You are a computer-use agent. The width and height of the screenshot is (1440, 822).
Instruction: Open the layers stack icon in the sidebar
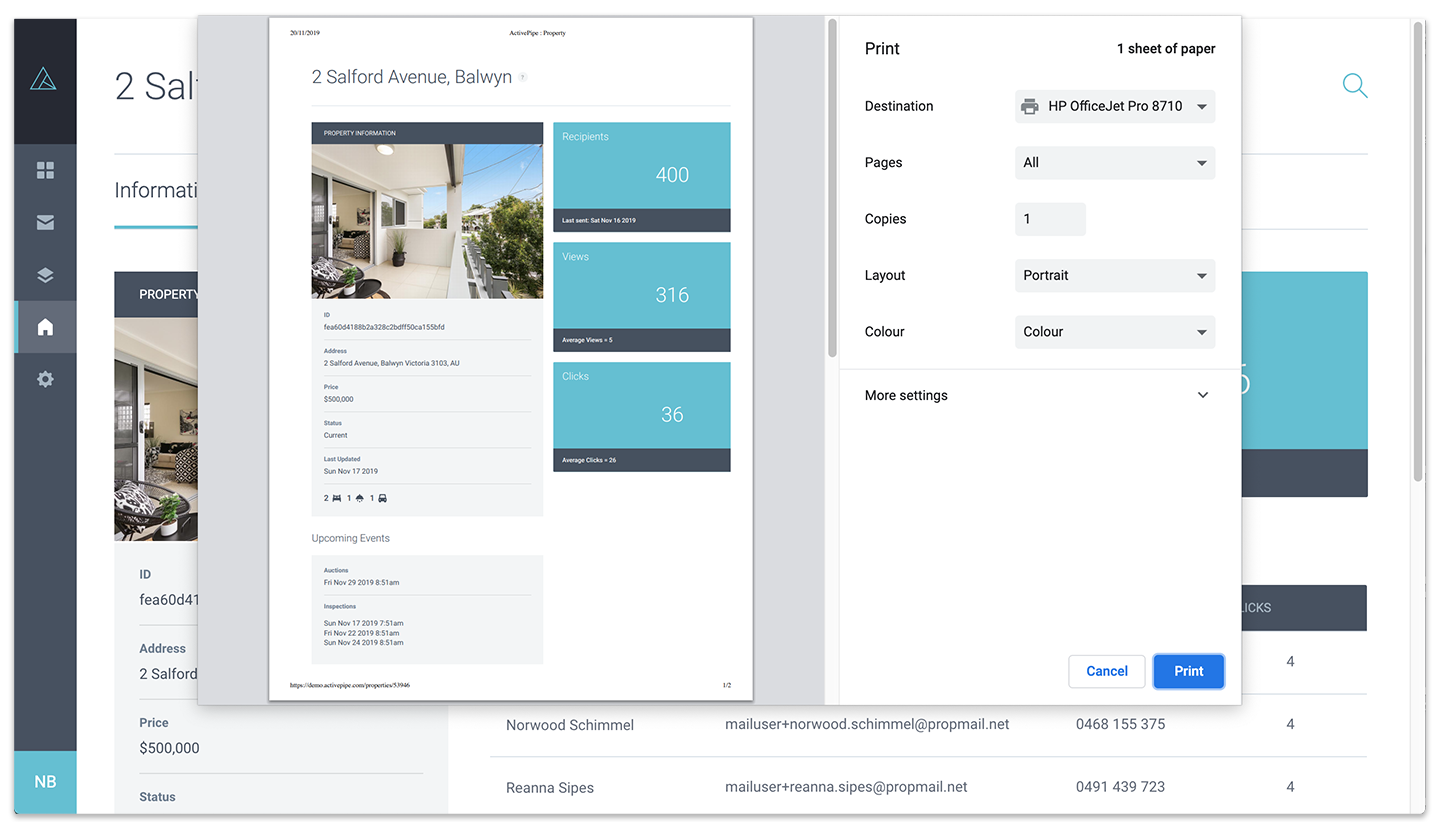45,275
